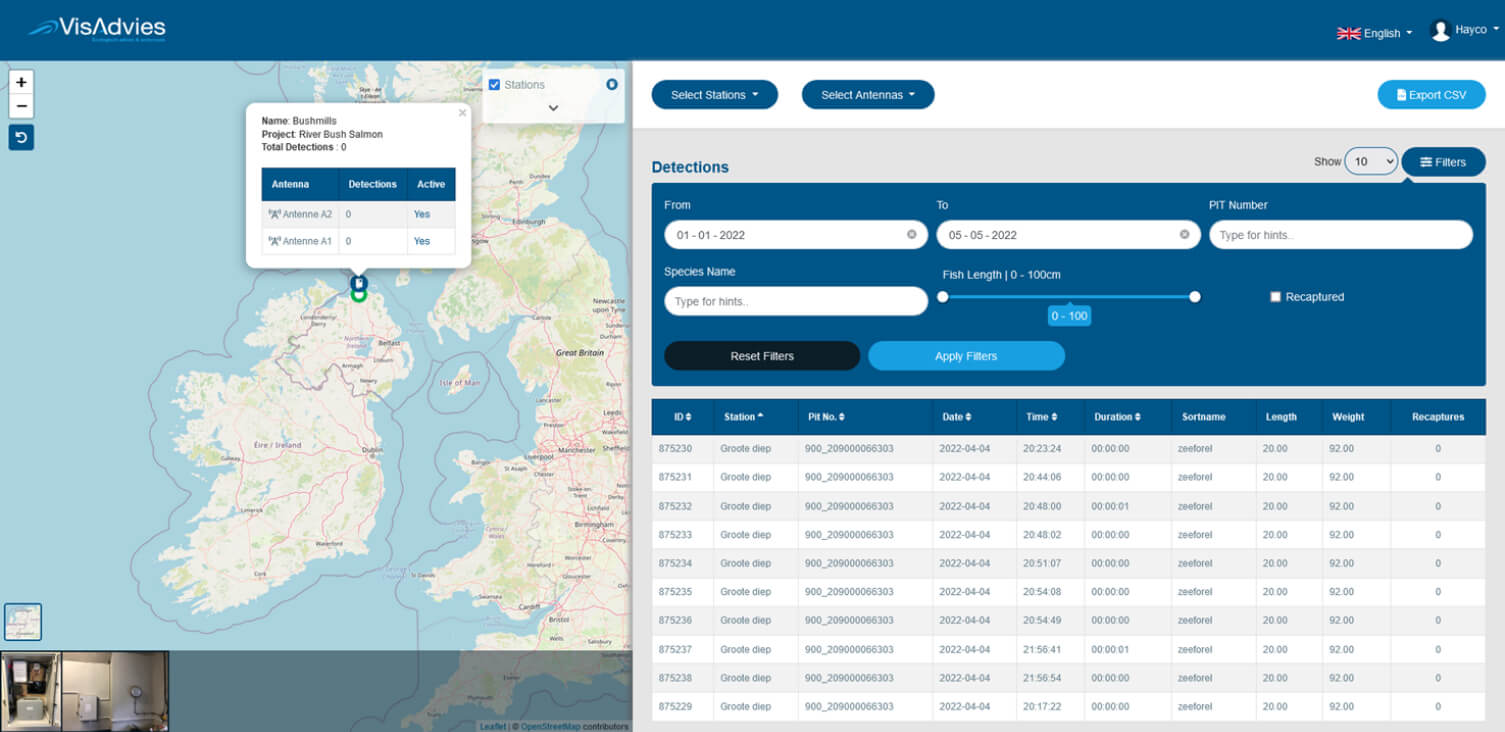Screen dimensions: 1505x732
Task: Click the user profile avatar icon
Action: click(x=1440, y=31)
